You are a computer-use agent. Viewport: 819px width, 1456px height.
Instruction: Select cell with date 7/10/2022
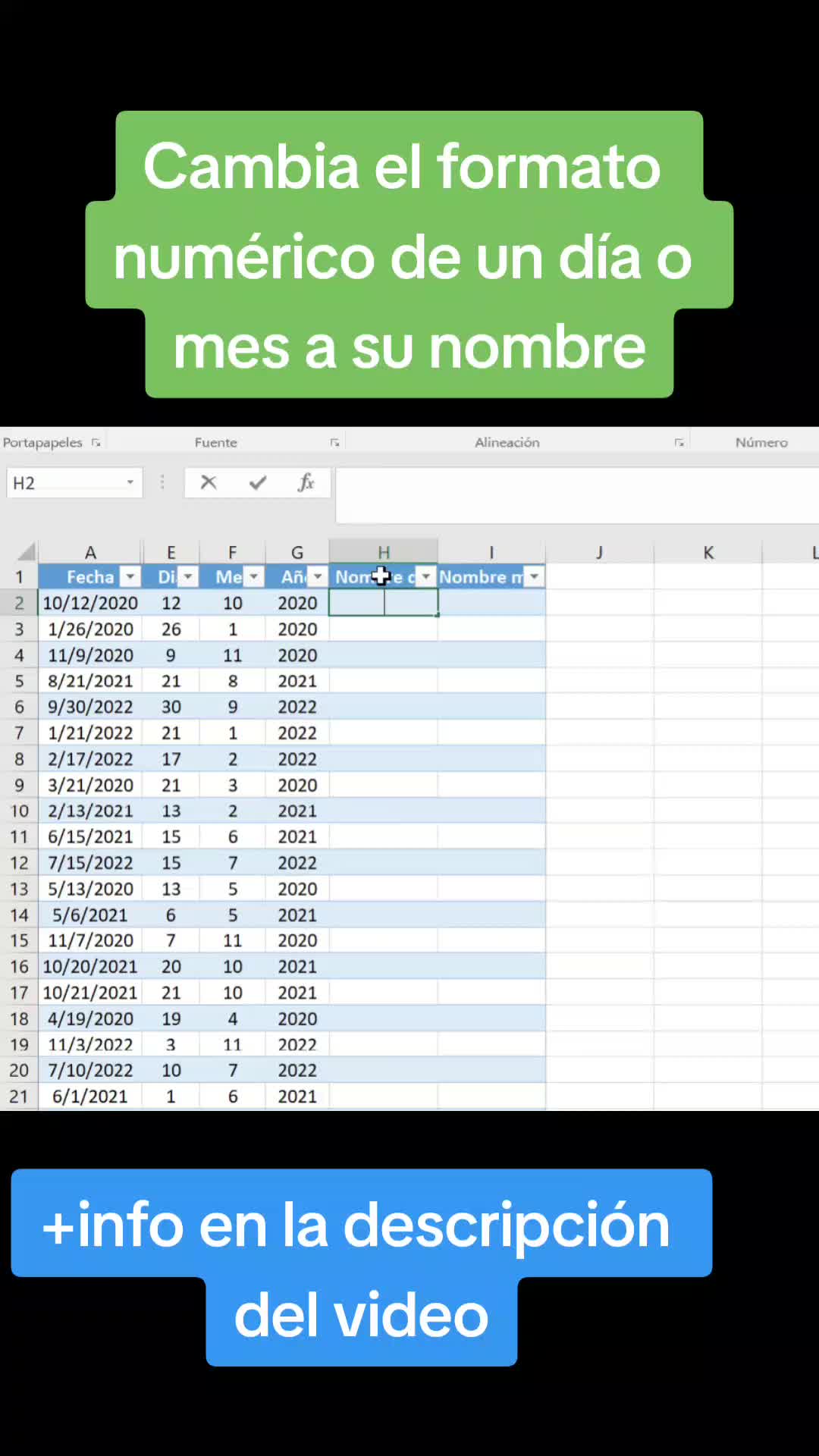[90, 1070]
